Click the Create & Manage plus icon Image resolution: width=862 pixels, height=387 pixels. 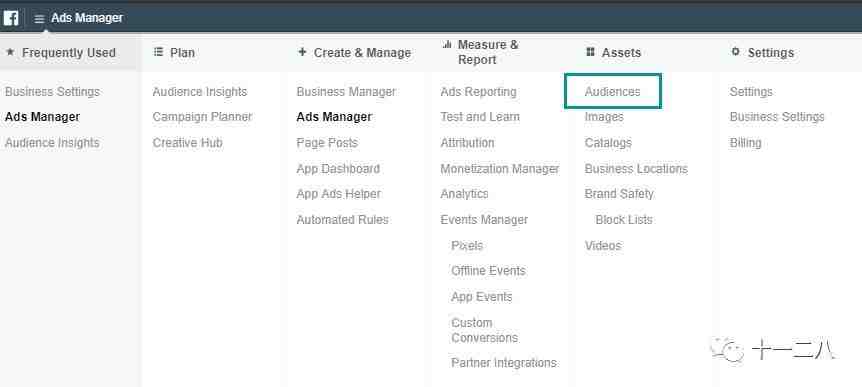pyautogui.click(x=302, y=52)
